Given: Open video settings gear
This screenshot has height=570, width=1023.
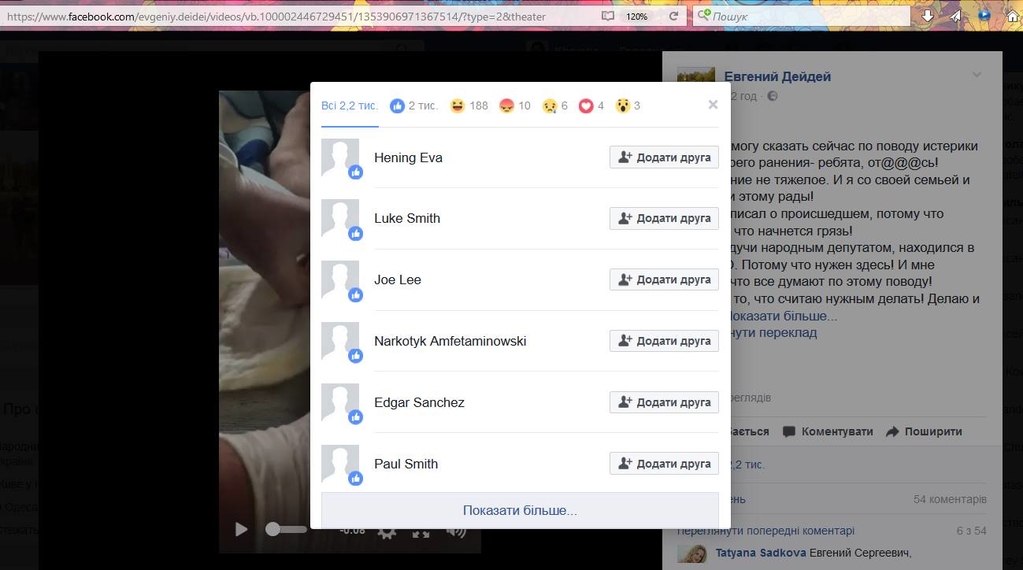Looking at the screenshot, I should point(387,532).
